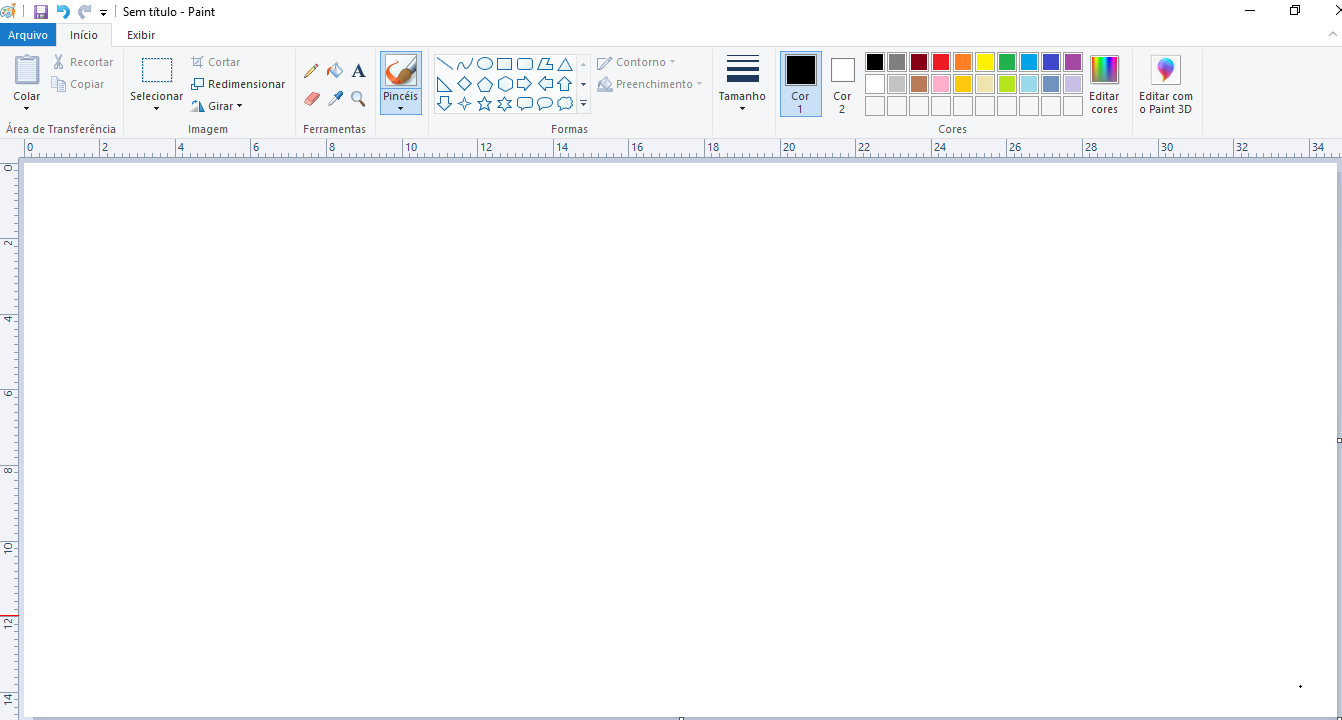Activate Cor 2 background color
The image size is (1342, 720).
click(842, 83)
